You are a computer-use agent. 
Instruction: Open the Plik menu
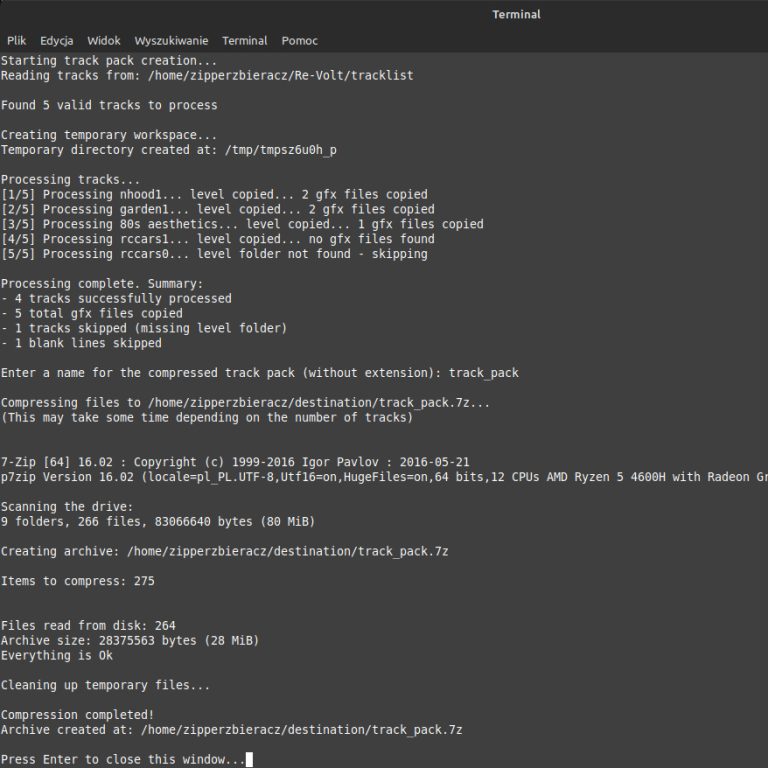tap(16, 41)
